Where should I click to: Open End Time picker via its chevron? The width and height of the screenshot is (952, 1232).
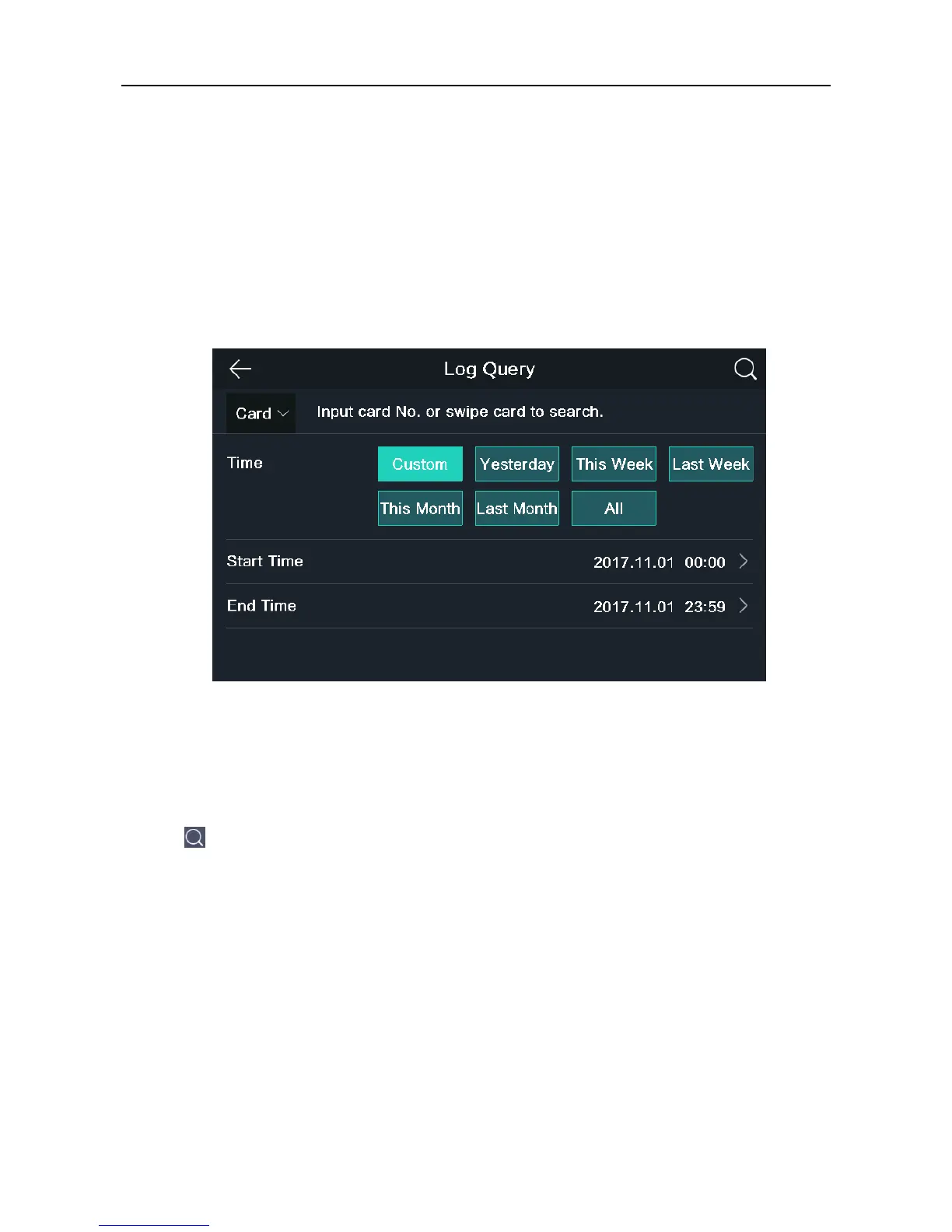tap(744, 606)
